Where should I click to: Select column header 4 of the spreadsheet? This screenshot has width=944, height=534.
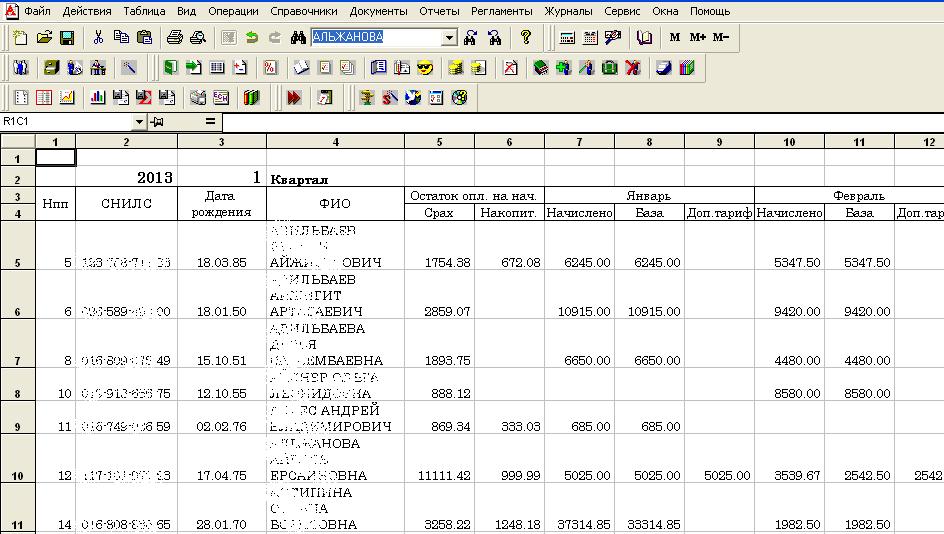[x=335, y=142]
